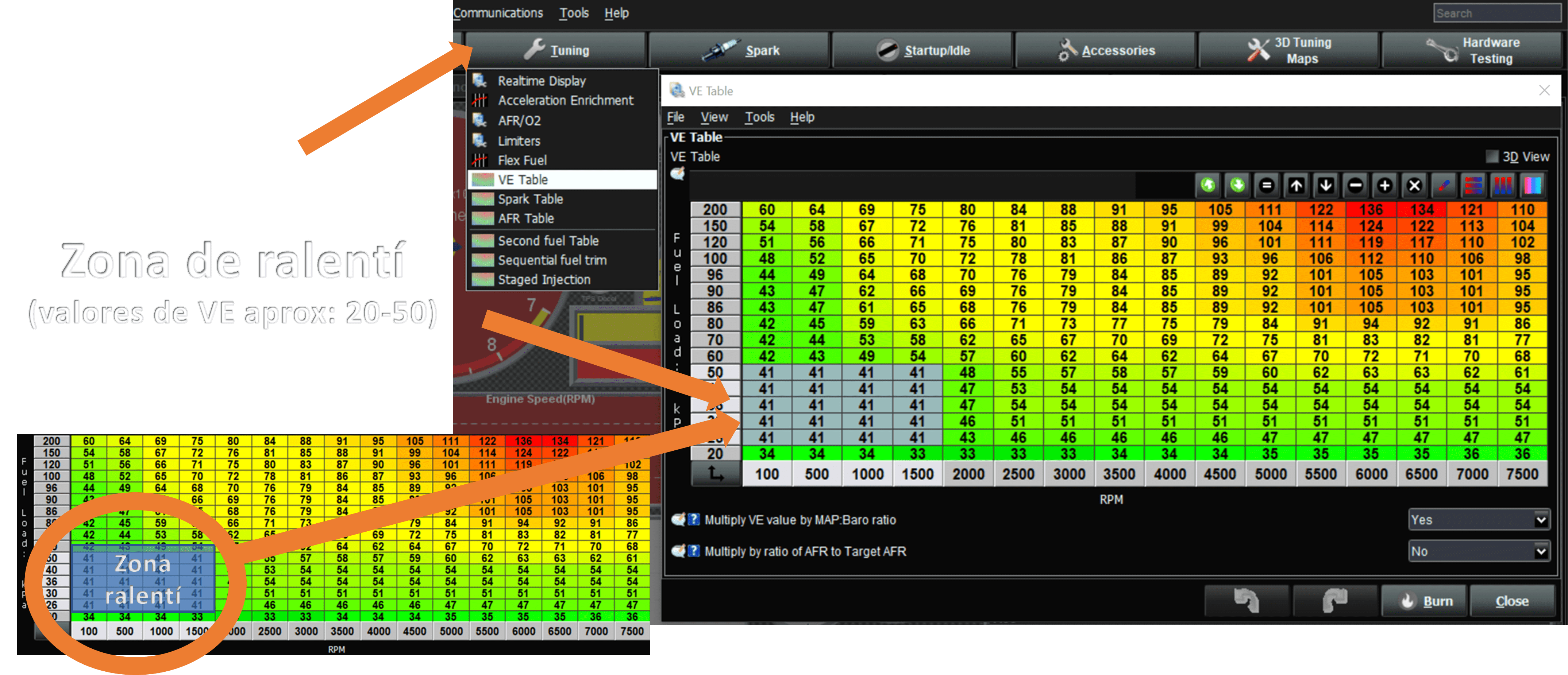This screenshot has height=675, width=1568.
Task: Click the undo arrow button
Action: pyautogui.click(x=1246, y=601)
